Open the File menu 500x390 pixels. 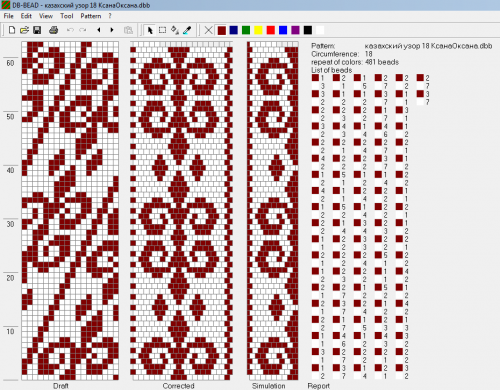(x=9, y=16)
